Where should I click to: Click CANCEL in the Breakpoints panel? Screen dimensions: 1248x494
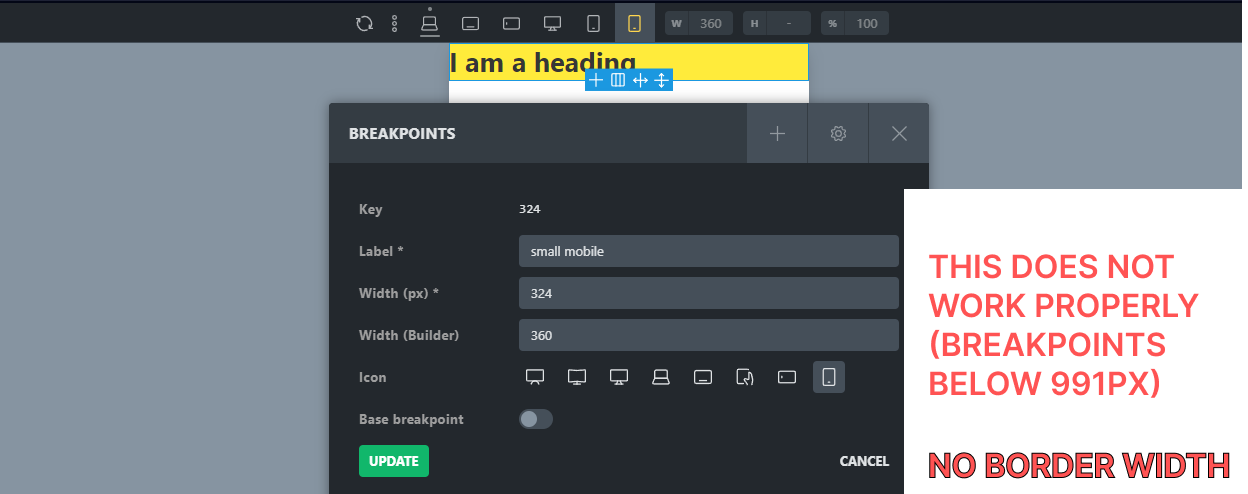coord(864,461)
